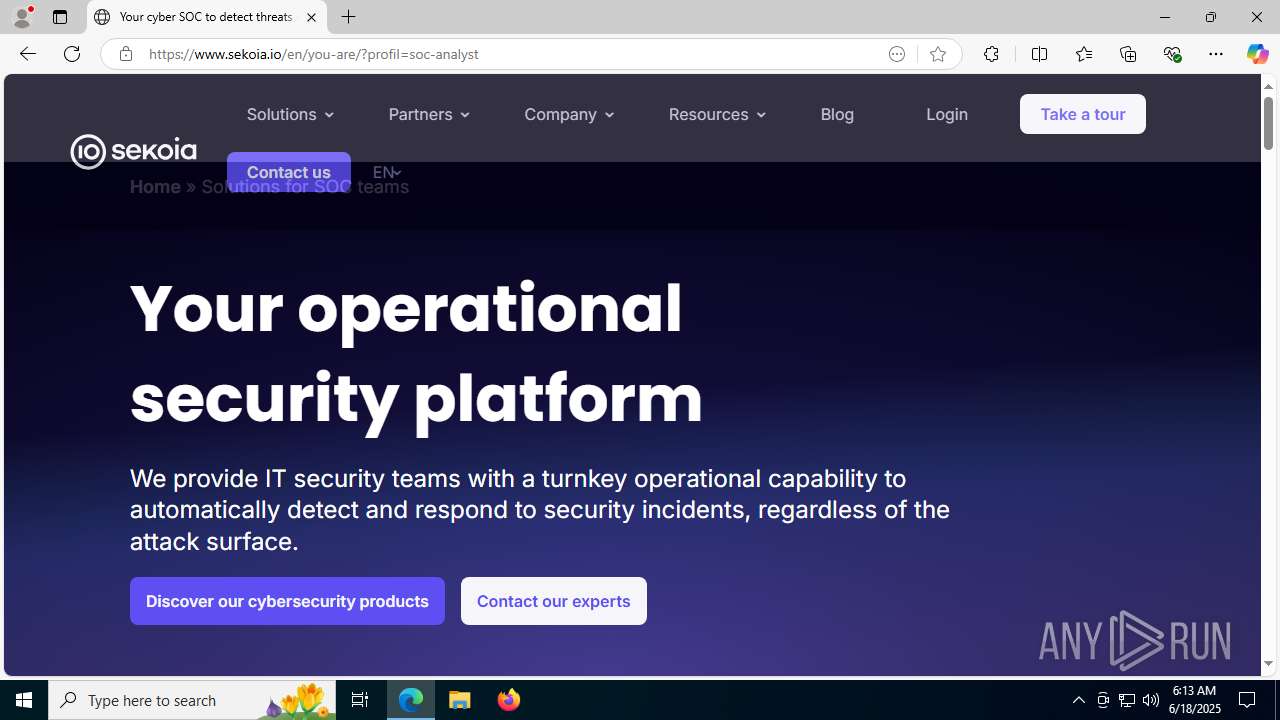Open the Extensions menu
The image size is (1280, 720).
coord(991,54)
